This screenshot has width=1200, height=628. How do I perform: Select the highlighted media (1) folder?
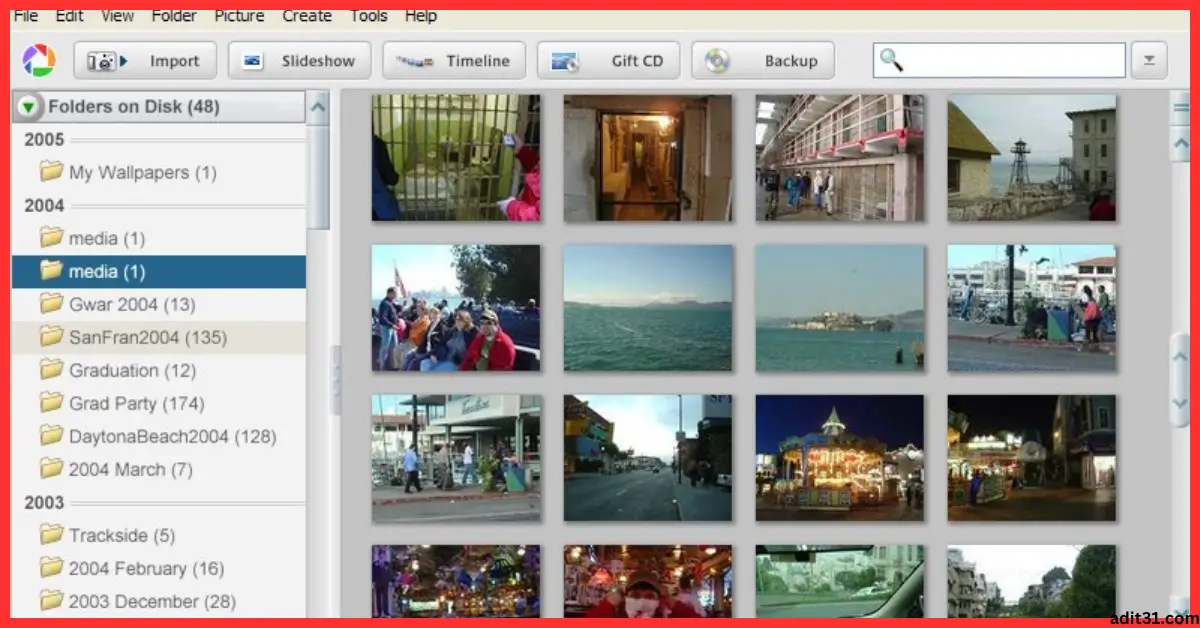click(x=159, y=271)
